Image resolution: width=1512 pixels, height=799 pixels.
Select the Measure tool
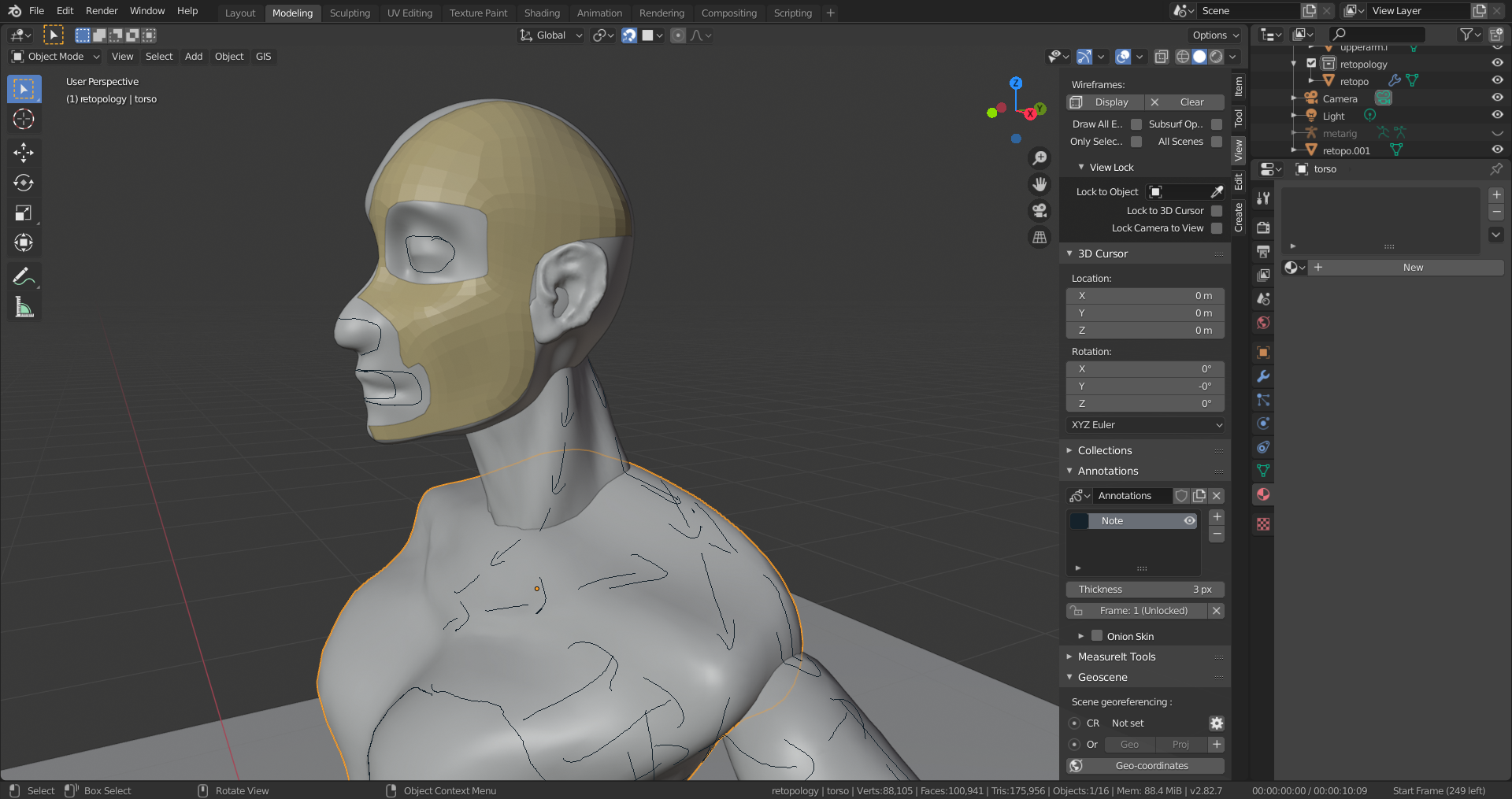coord(24,308)
